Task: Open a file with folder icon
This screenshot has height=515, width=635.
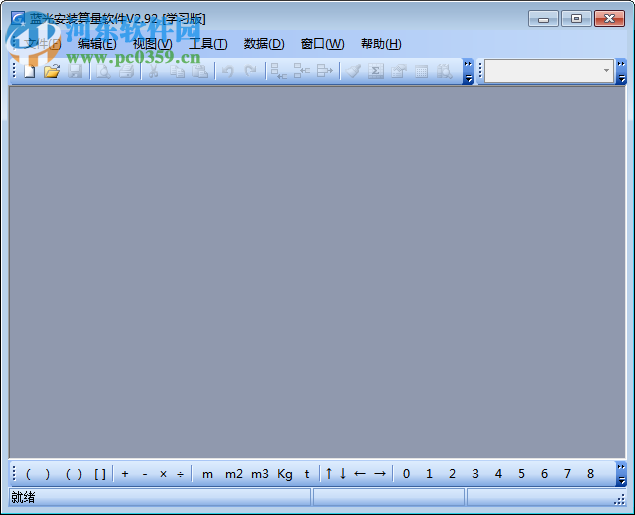Action: point(52,71)
